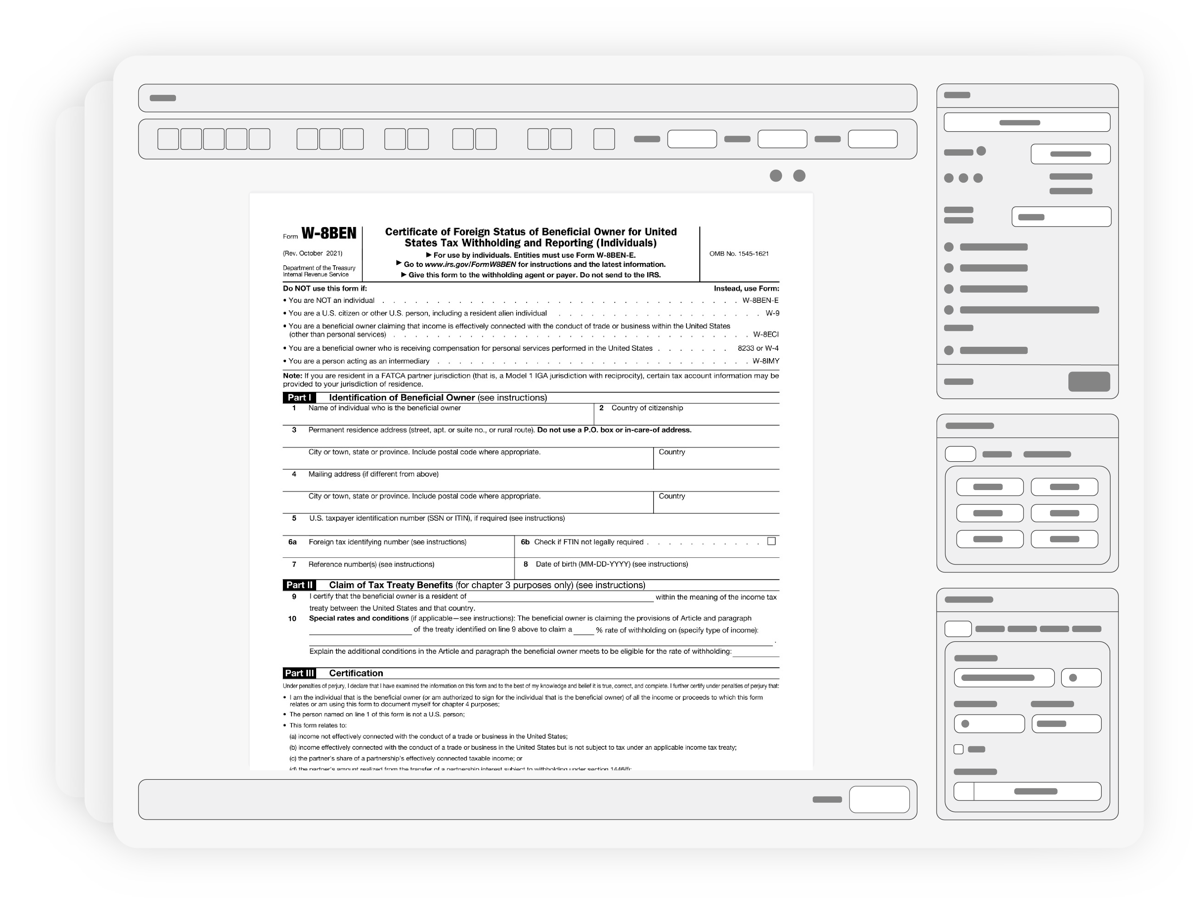Open the last white dropdown box in the toolbar
Screen dimensions: 1200x905
pyautogui.click(x=872, y=139)
